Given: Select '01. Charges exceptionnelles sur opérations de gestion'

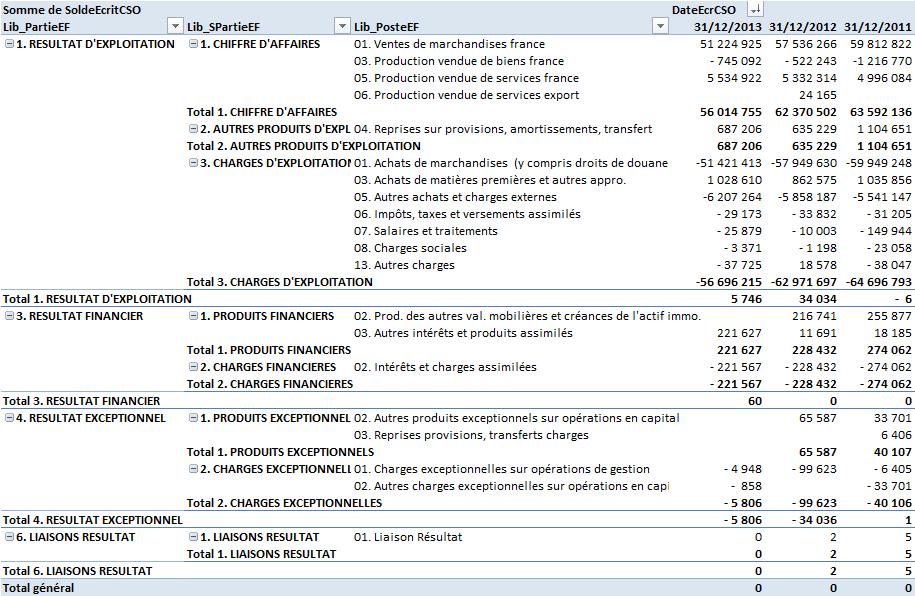Looking at the screenshot, I should coord(502,469).
